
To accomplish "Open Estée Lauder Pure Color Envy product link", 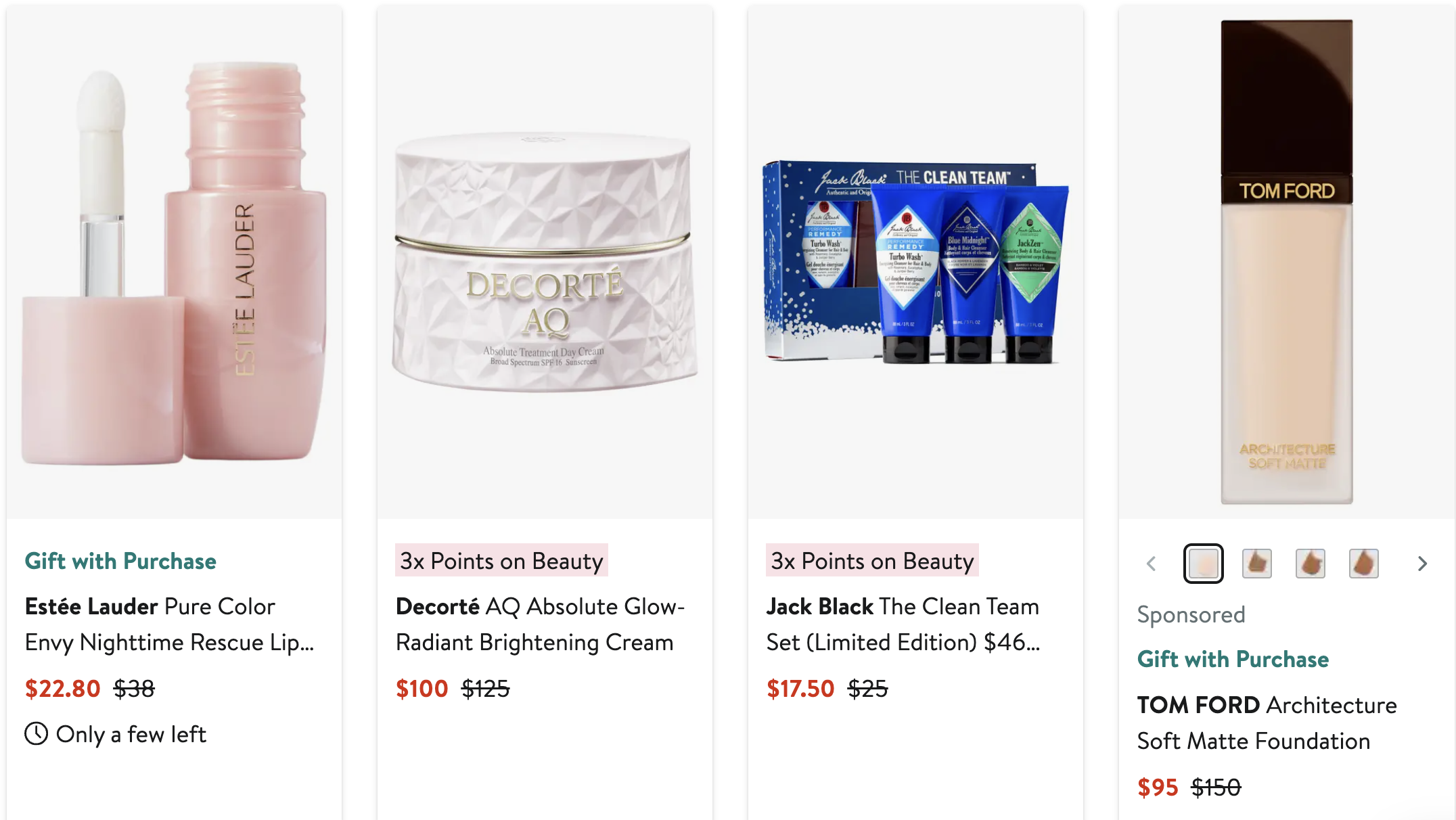I will pyautogui.click(x=169, y=624).
